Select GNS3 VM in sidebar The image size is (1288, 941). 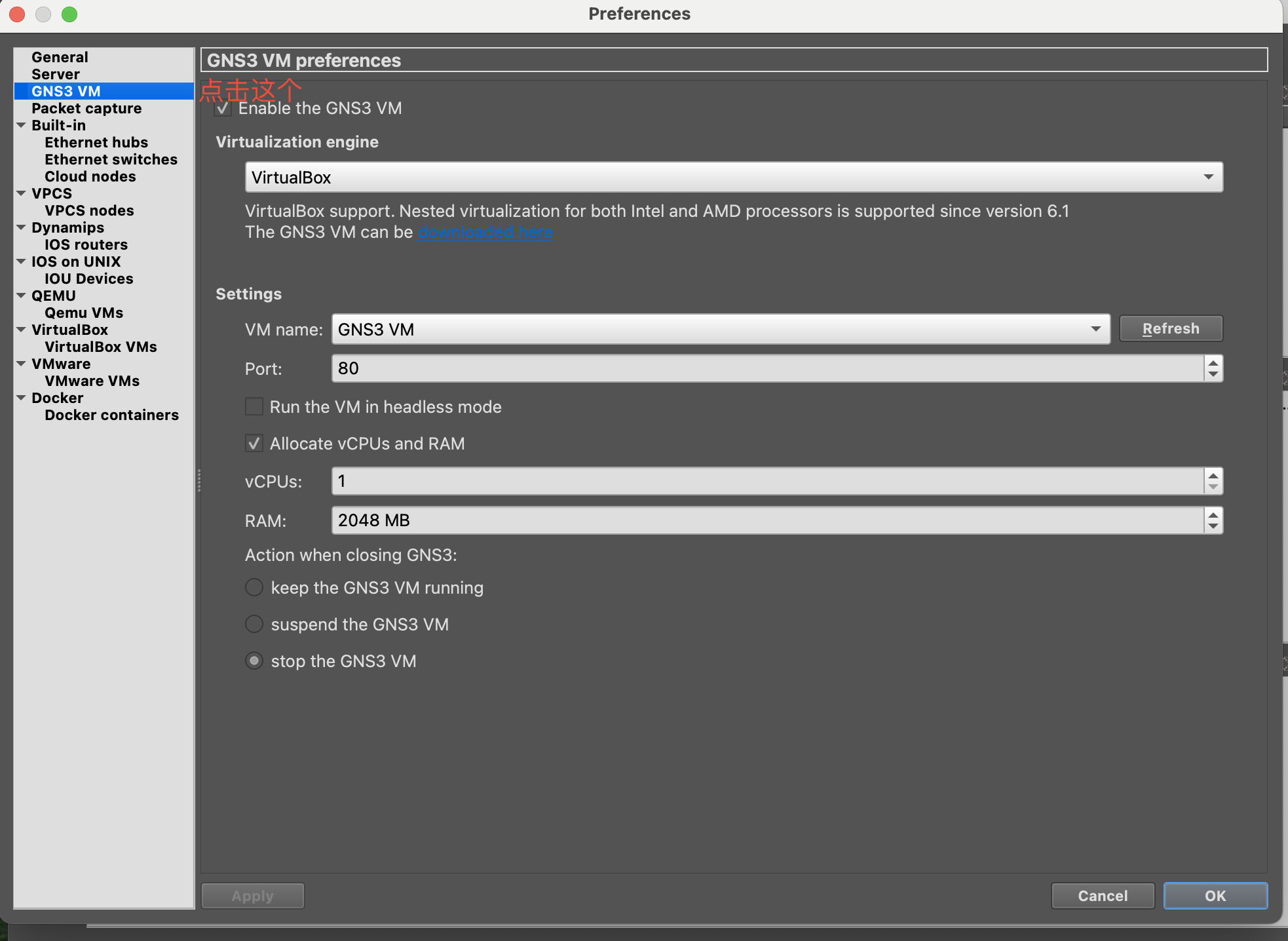click(x=104, y=91)
